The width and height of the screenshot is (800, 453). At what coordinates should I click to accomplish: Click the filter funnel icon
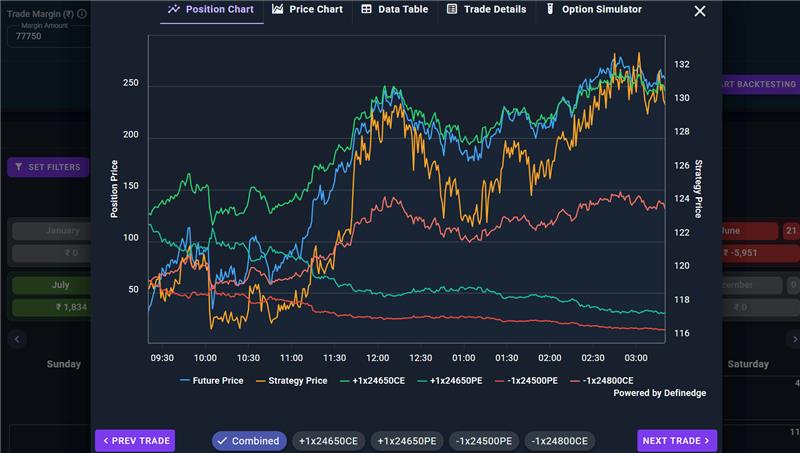coord(19,167)
